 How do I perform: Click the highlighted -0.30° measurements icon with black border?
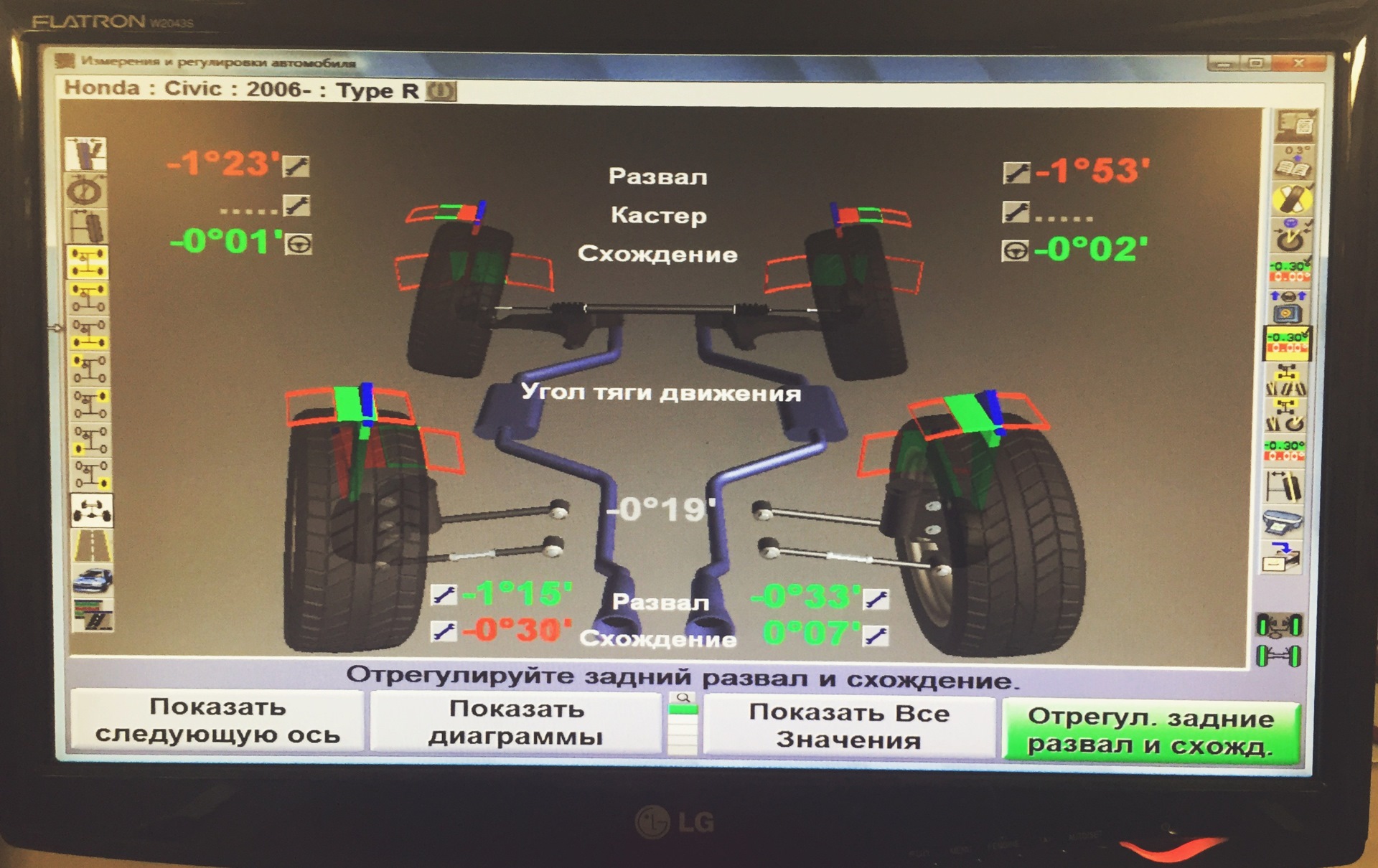[x=1288, y=343]
